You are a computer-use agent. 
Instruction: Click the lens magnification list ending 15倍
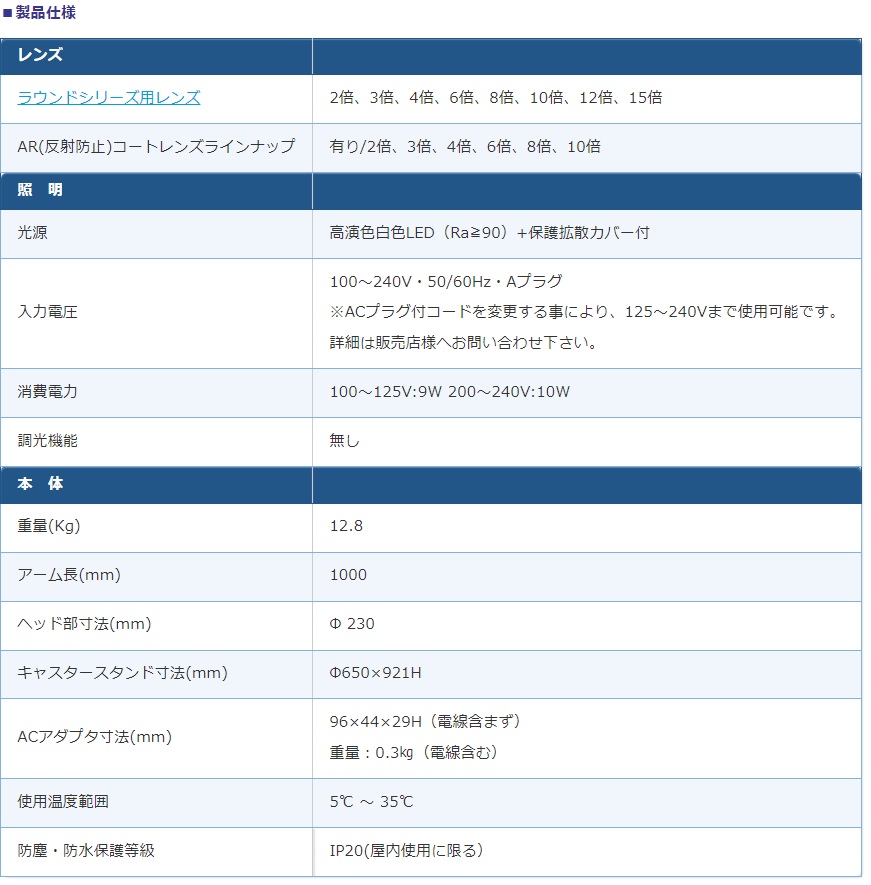tap(496, 98)
